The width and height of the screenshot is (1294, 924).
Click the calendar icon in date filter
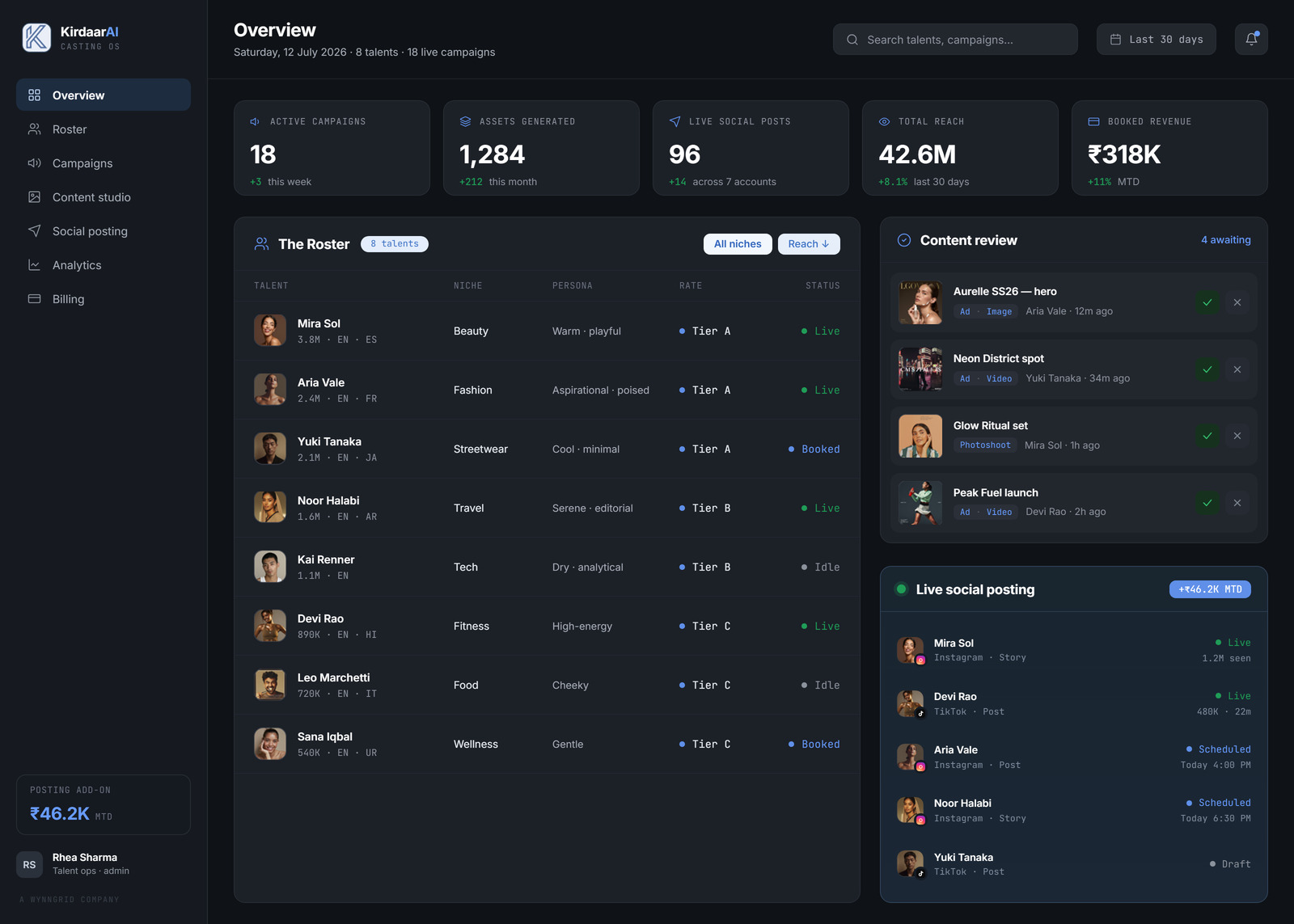(x=1115, y=40)
